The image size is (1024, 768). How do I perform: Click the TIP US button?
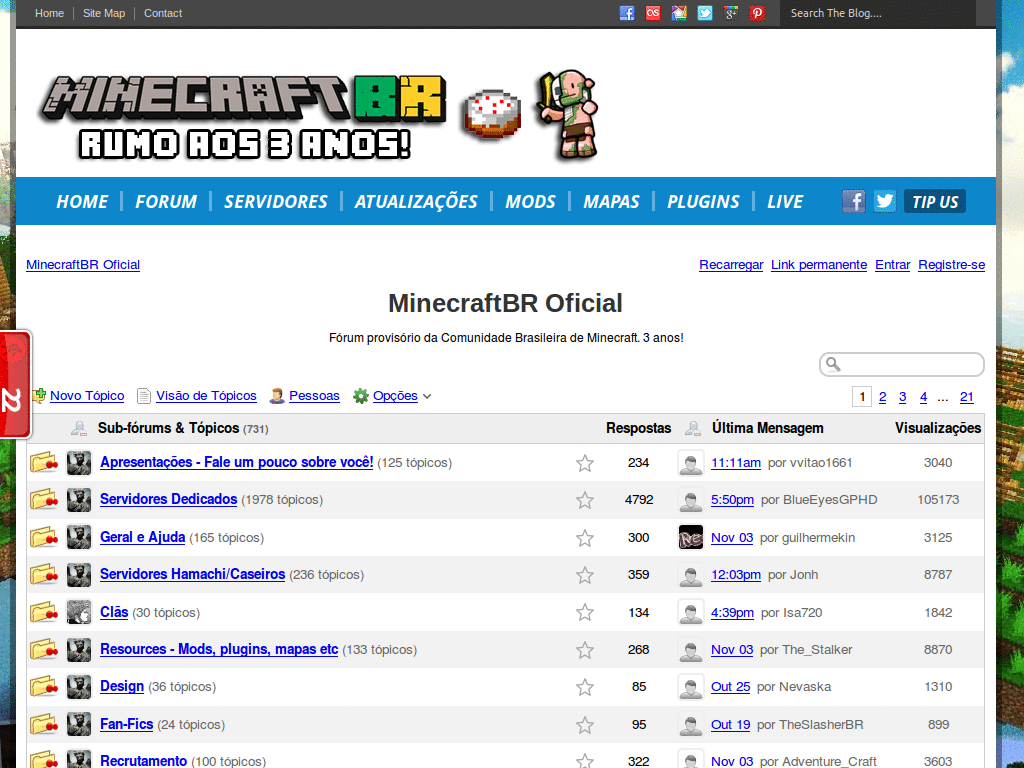click(x=935, y=202)
